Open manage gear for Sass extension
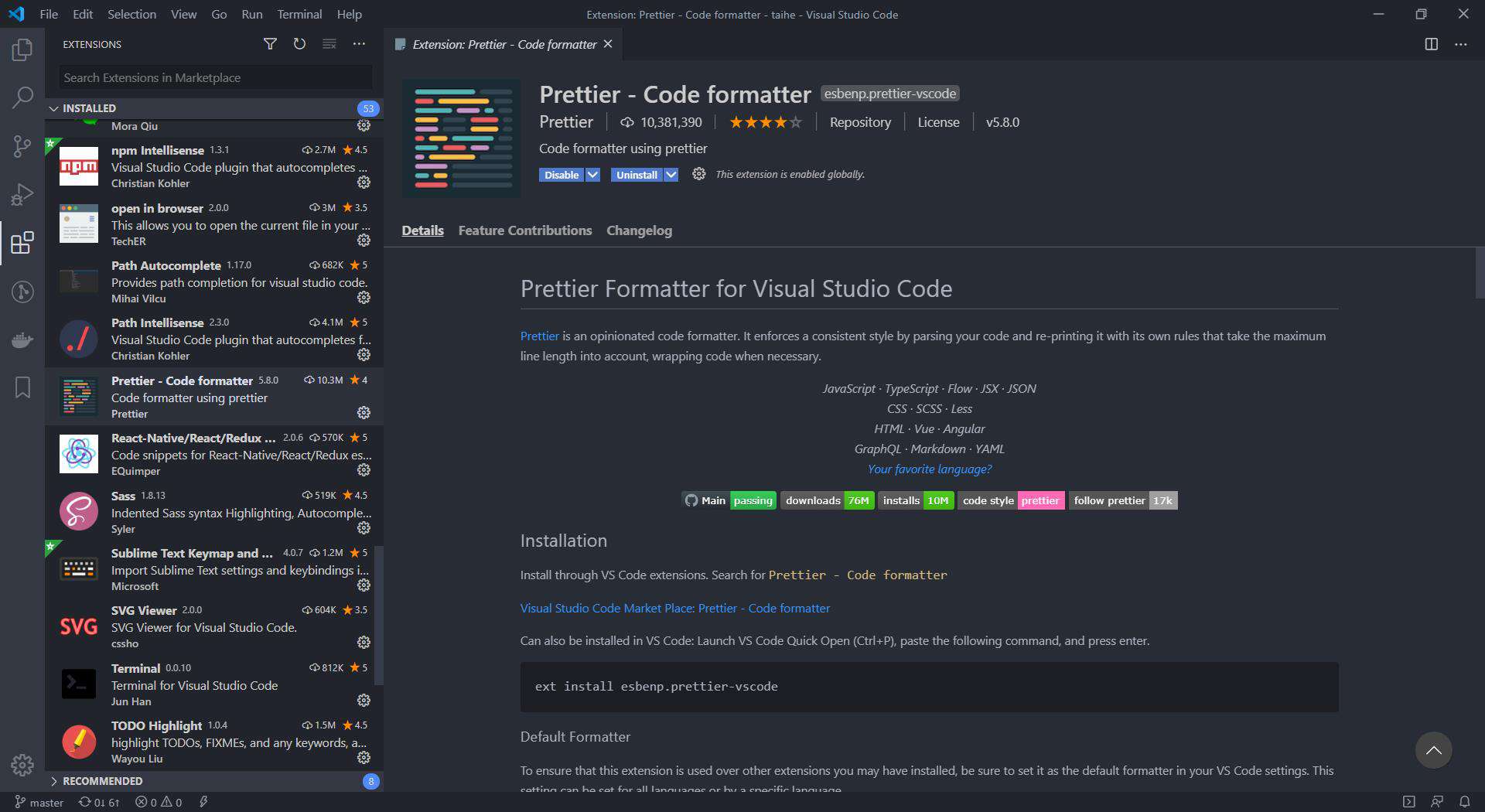Viewport: 1485px width, 812px height. (364, 528)
